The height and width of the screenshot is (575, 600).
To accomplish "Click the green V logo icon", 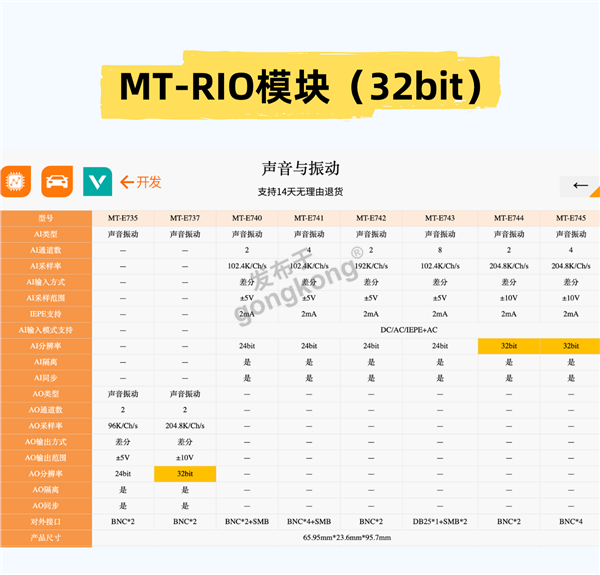I will (x=97, y=181).
